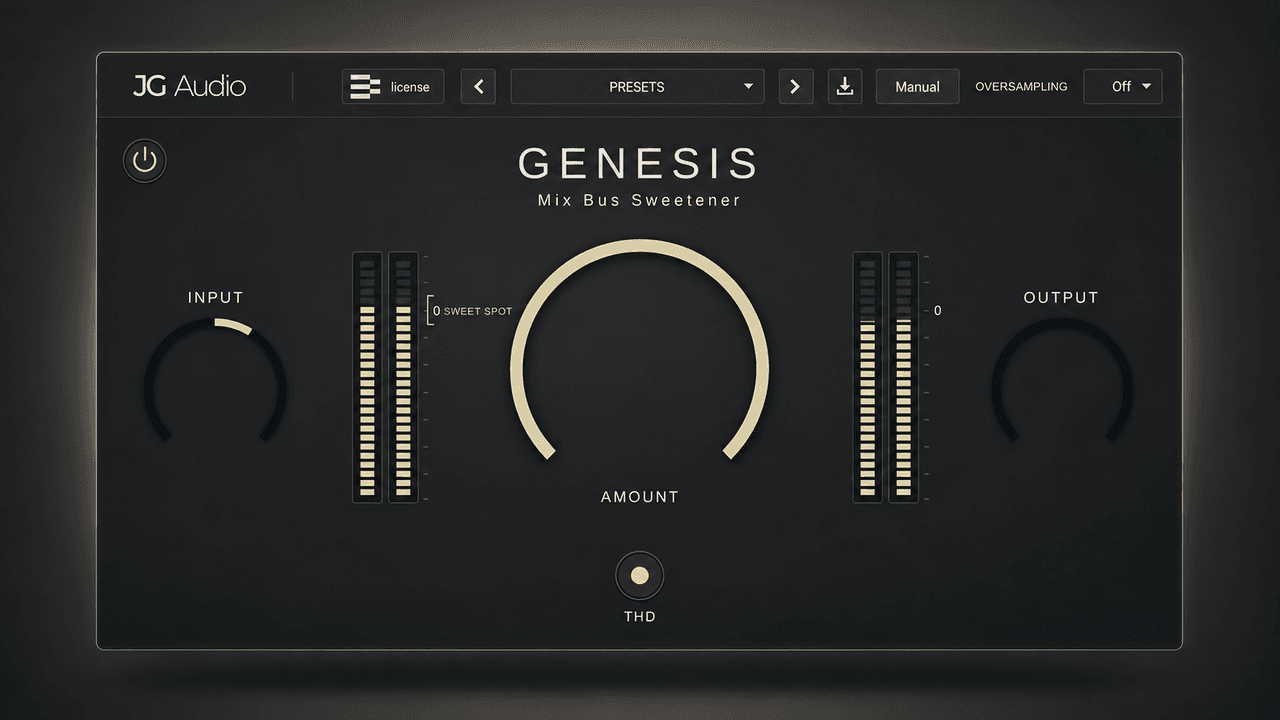Open the Oversampling Off dropdown

(1123, 87)
